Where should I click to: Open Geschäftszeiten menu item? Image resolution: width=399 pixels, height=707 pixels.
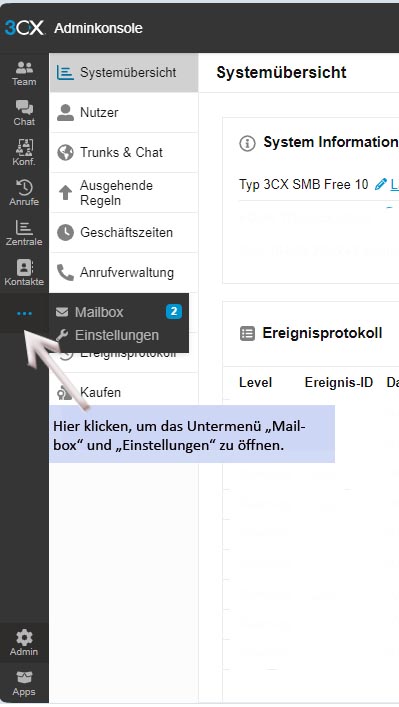[124, 233]
